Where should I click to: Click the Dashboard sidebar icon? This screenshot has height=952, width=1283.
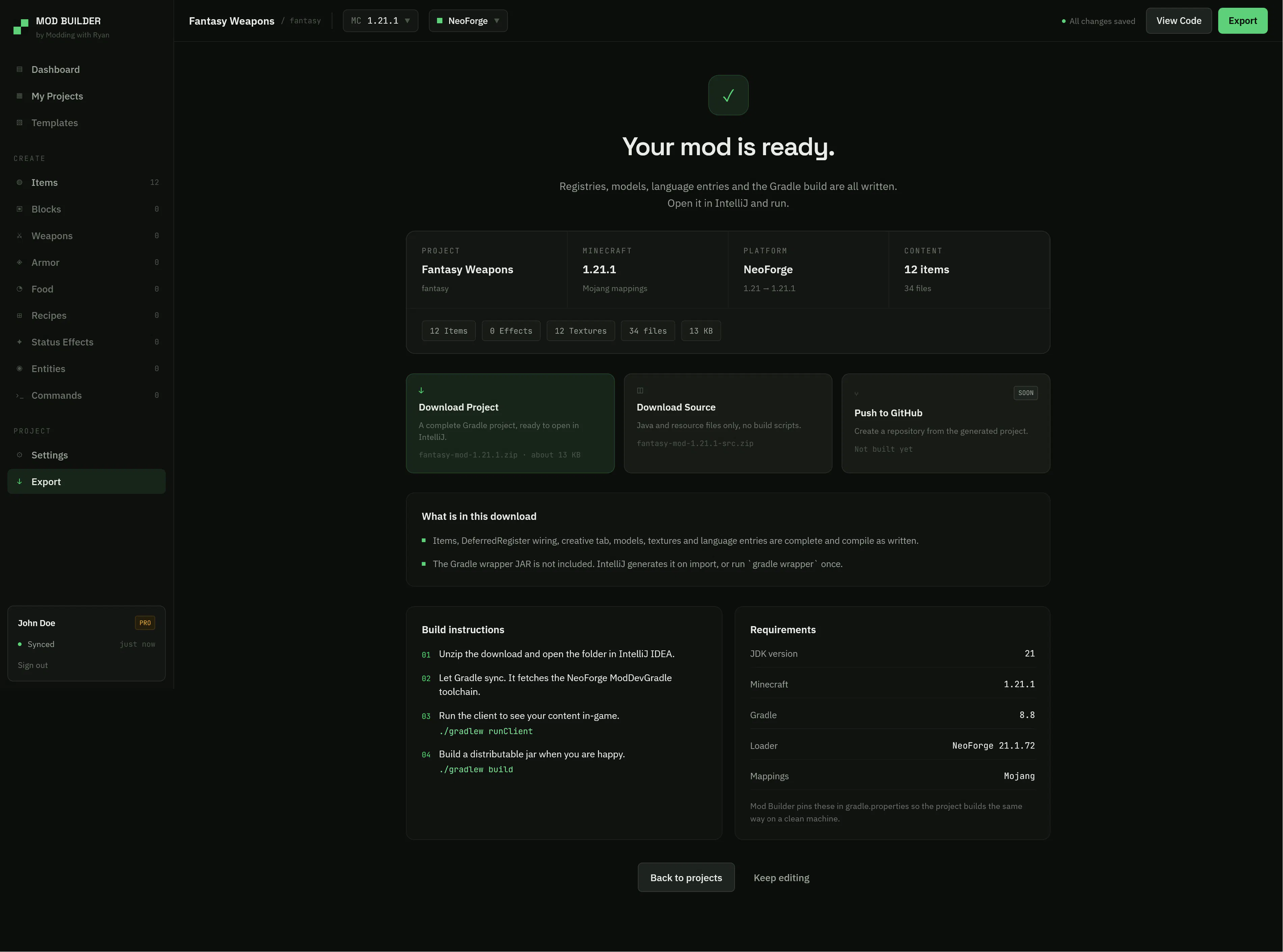click(20, 69)
